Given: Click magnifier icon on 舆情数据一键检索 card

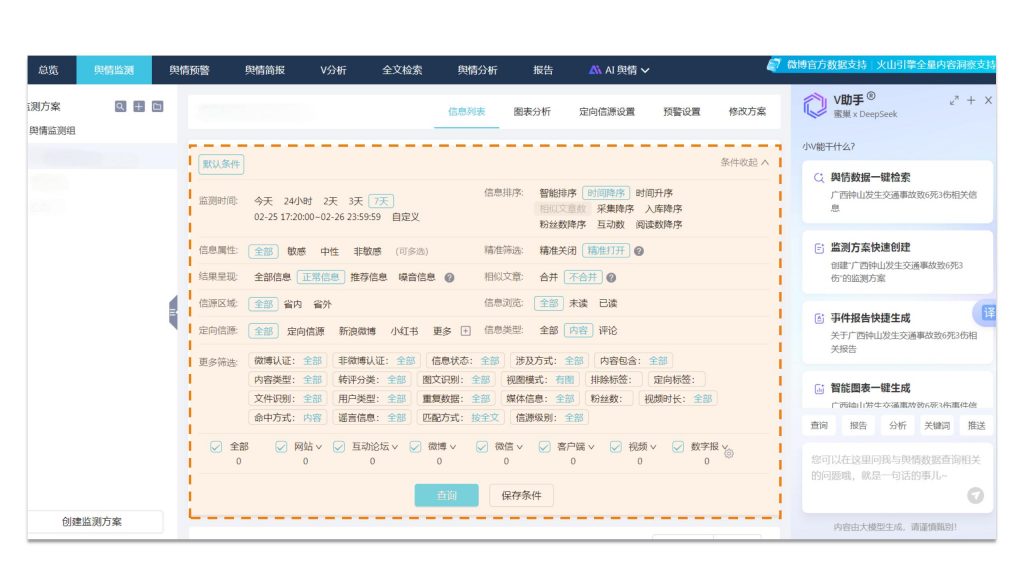Looking at the screenshot, I should (819, 178).
